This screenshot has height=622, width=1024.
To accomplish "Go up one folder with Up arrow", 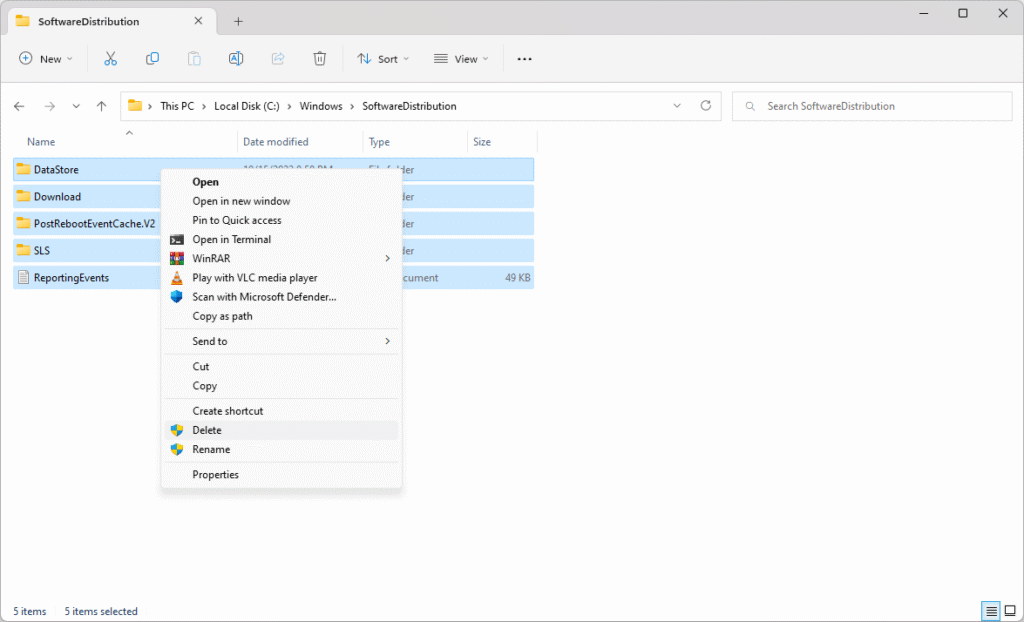I will coord(101,106).
